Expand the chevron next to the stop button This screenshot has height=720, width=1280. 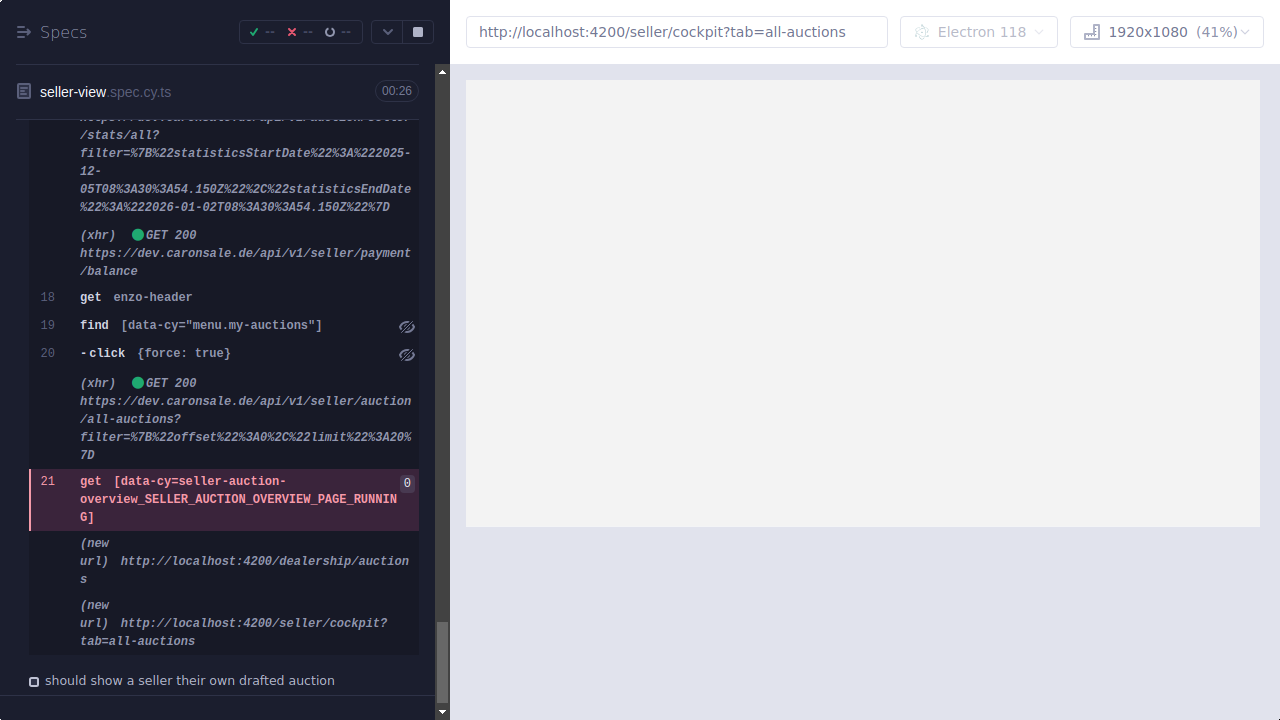pyautogui.click(x=387, y=31)
